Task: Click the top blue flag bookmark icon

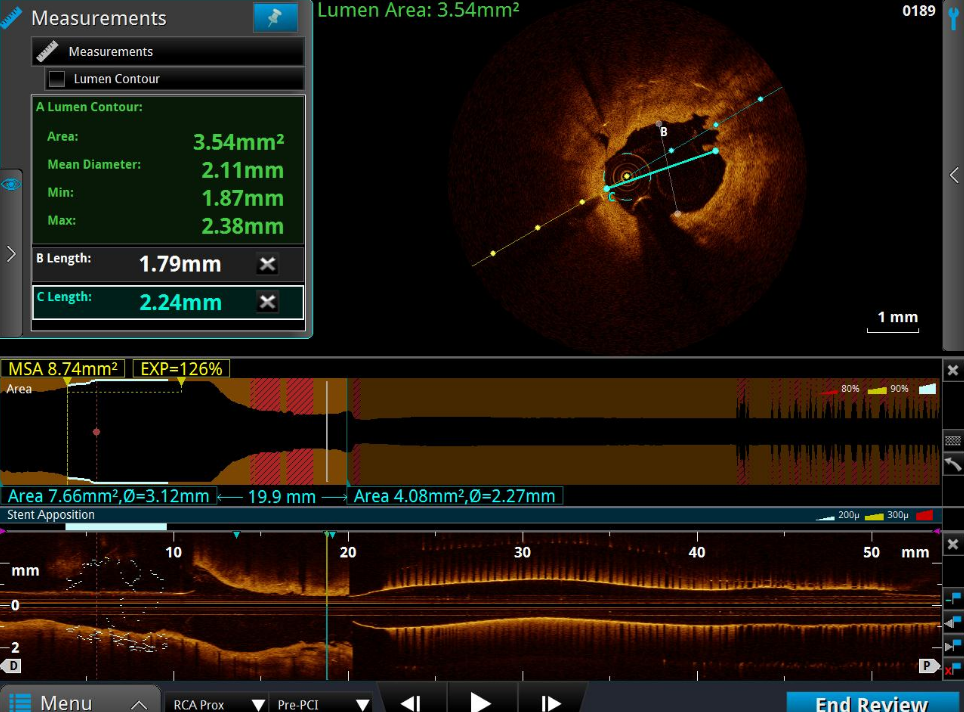Action: (x=953, y=598)
